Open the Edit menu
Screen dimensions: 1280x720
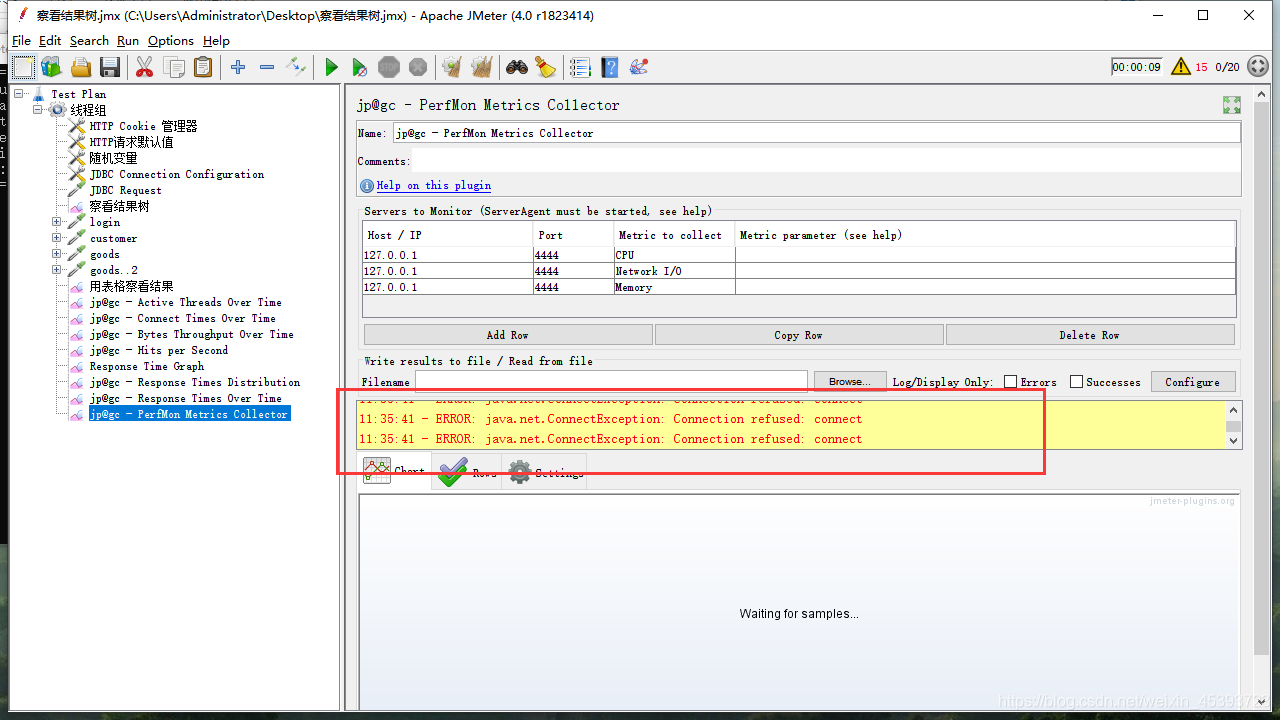point(50,41)
